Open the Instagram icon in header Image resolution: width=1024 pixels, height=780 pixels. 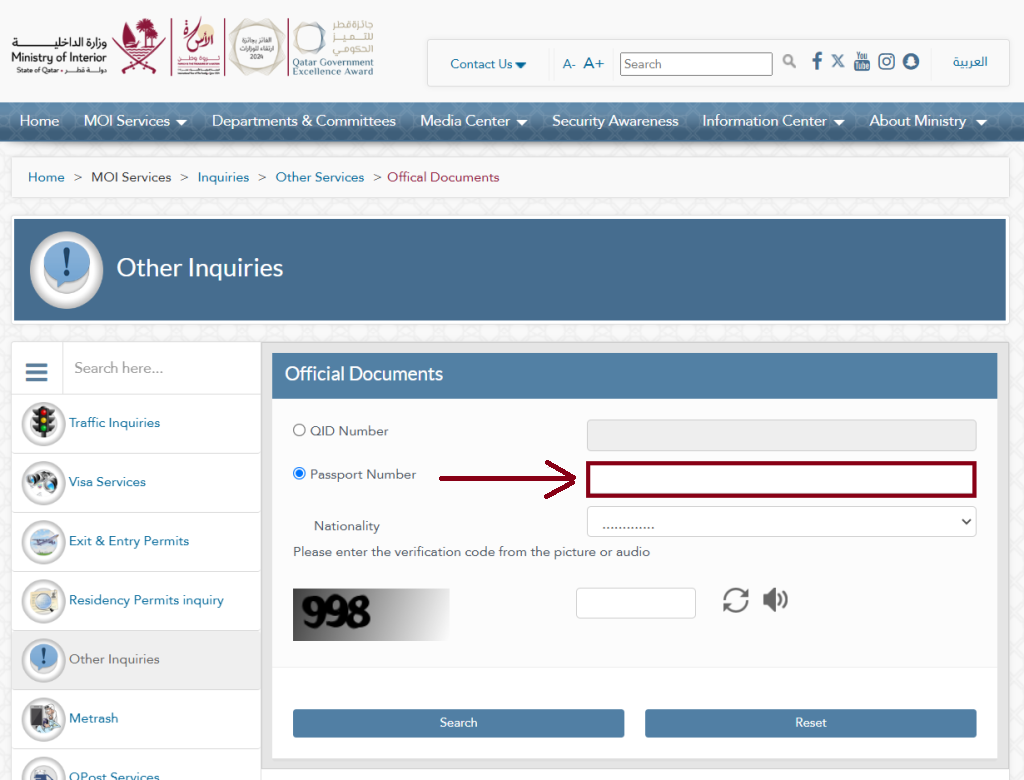pos(886,62)
